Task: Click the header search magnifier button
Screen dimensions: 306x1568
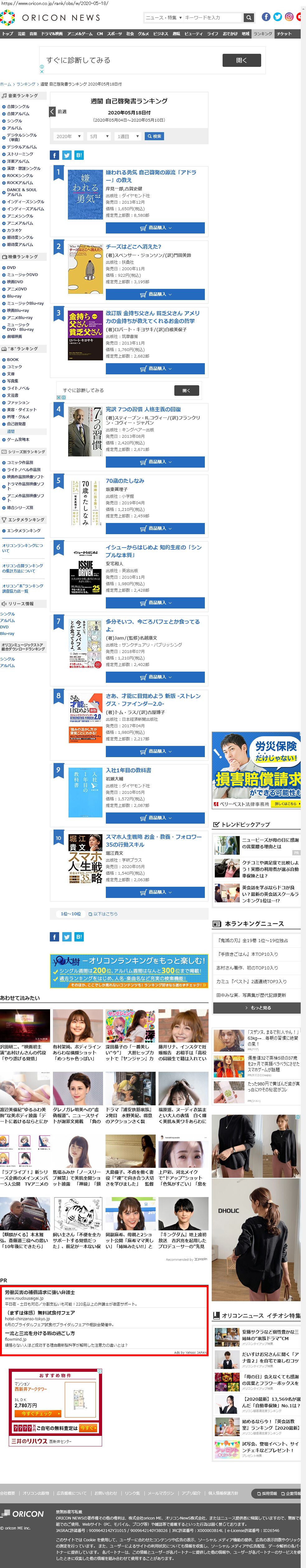Action: pyautogui.click(x=249, y=18)
